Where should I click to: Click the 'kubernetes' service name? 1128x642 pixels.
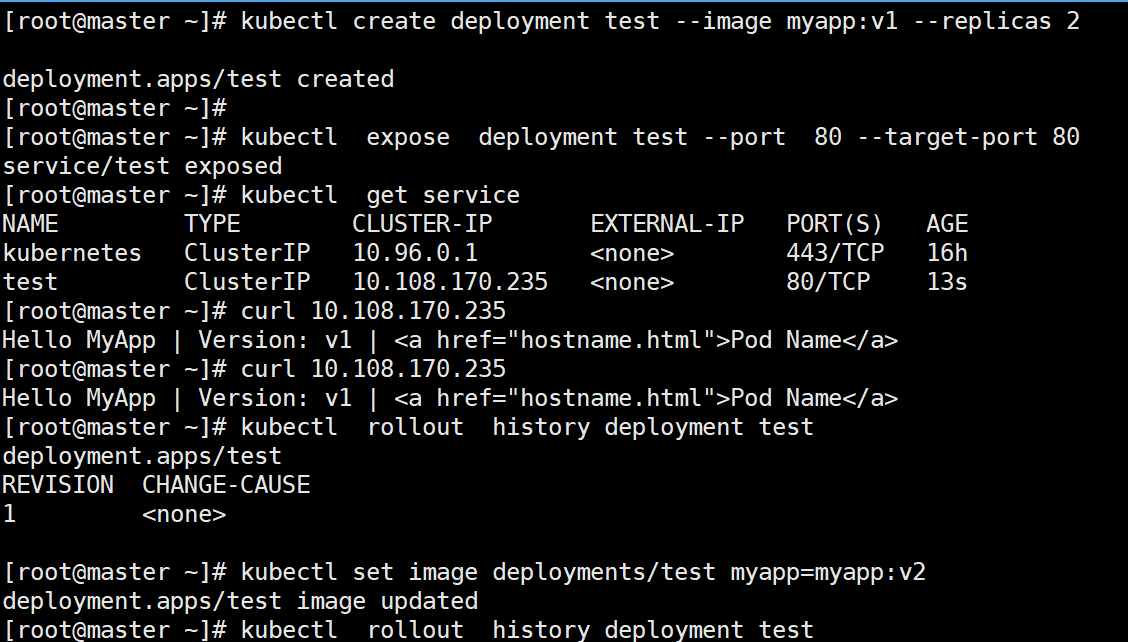pyautogui.click(x=72, y=253)
